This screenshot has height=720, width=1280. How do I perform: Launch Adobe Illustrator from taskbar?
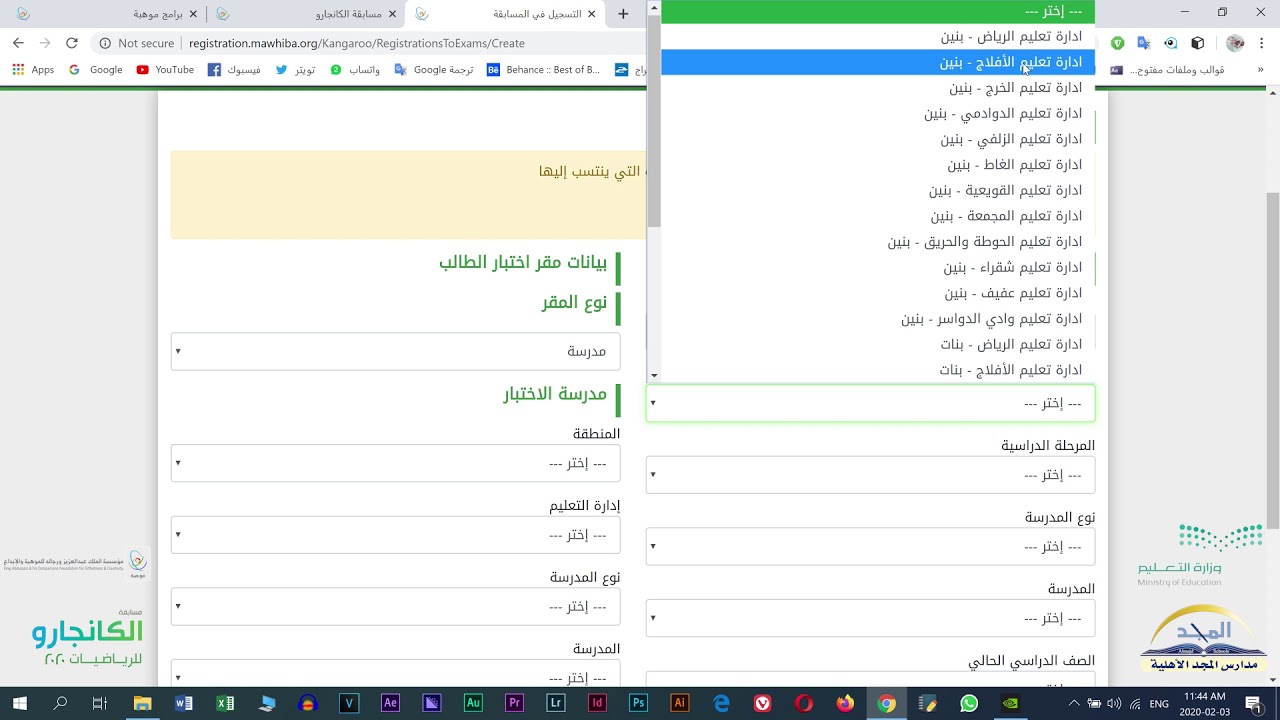680,704
